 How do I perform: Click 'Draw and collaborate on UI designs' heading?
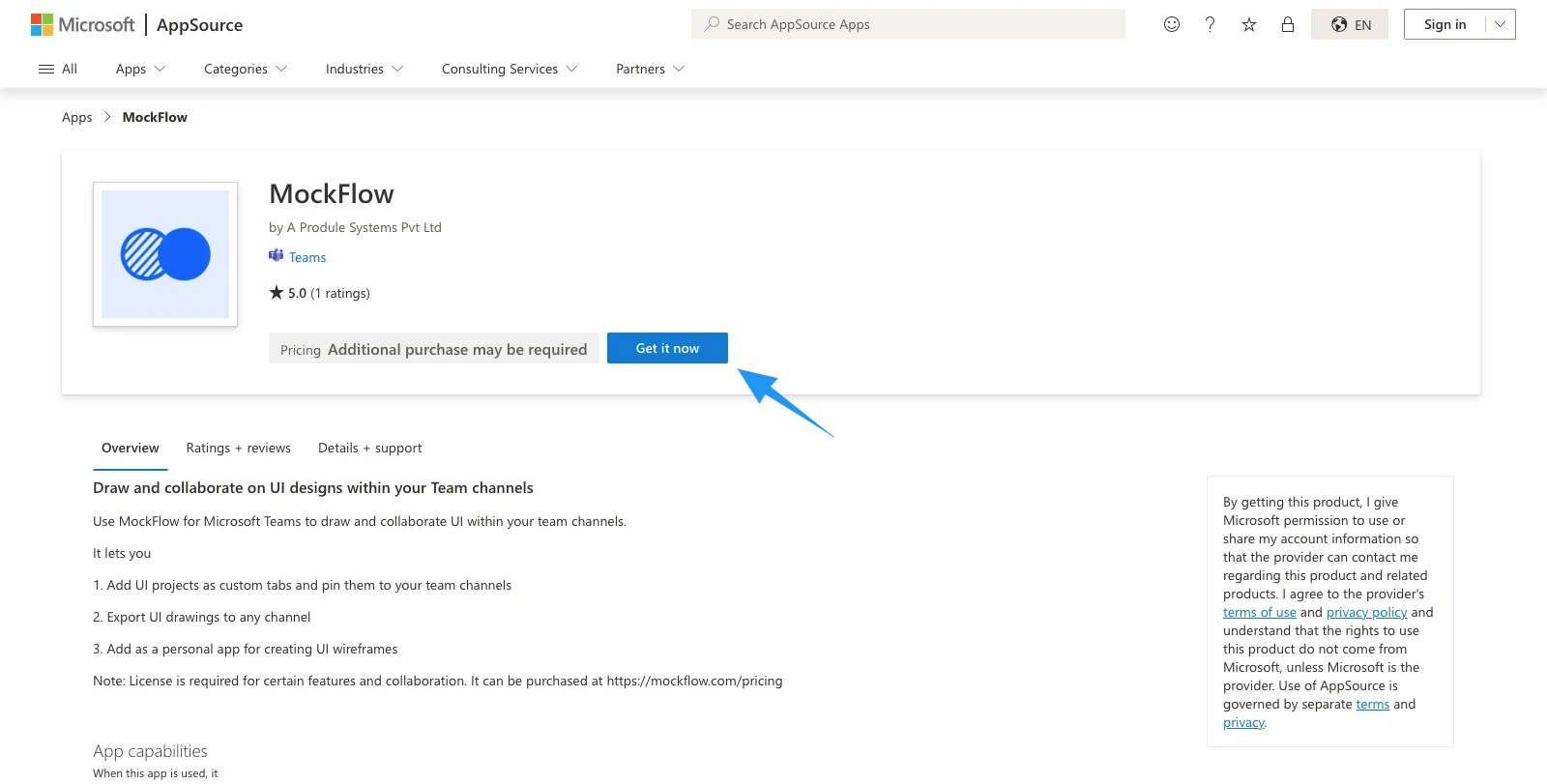[x=313, y=488]
